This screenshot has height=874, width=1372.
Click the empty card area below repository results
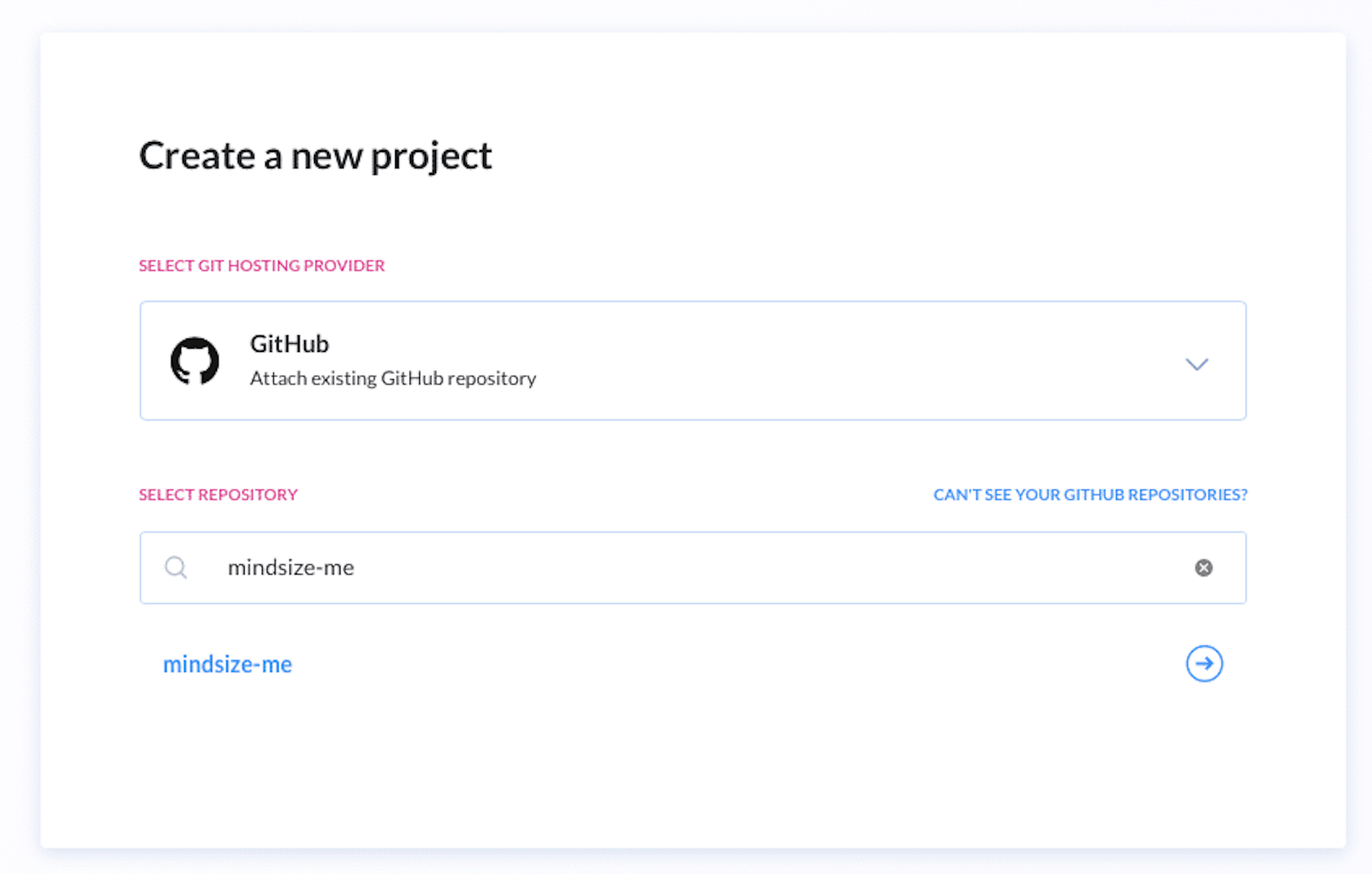pyautogui.click(x=693, y=771)
